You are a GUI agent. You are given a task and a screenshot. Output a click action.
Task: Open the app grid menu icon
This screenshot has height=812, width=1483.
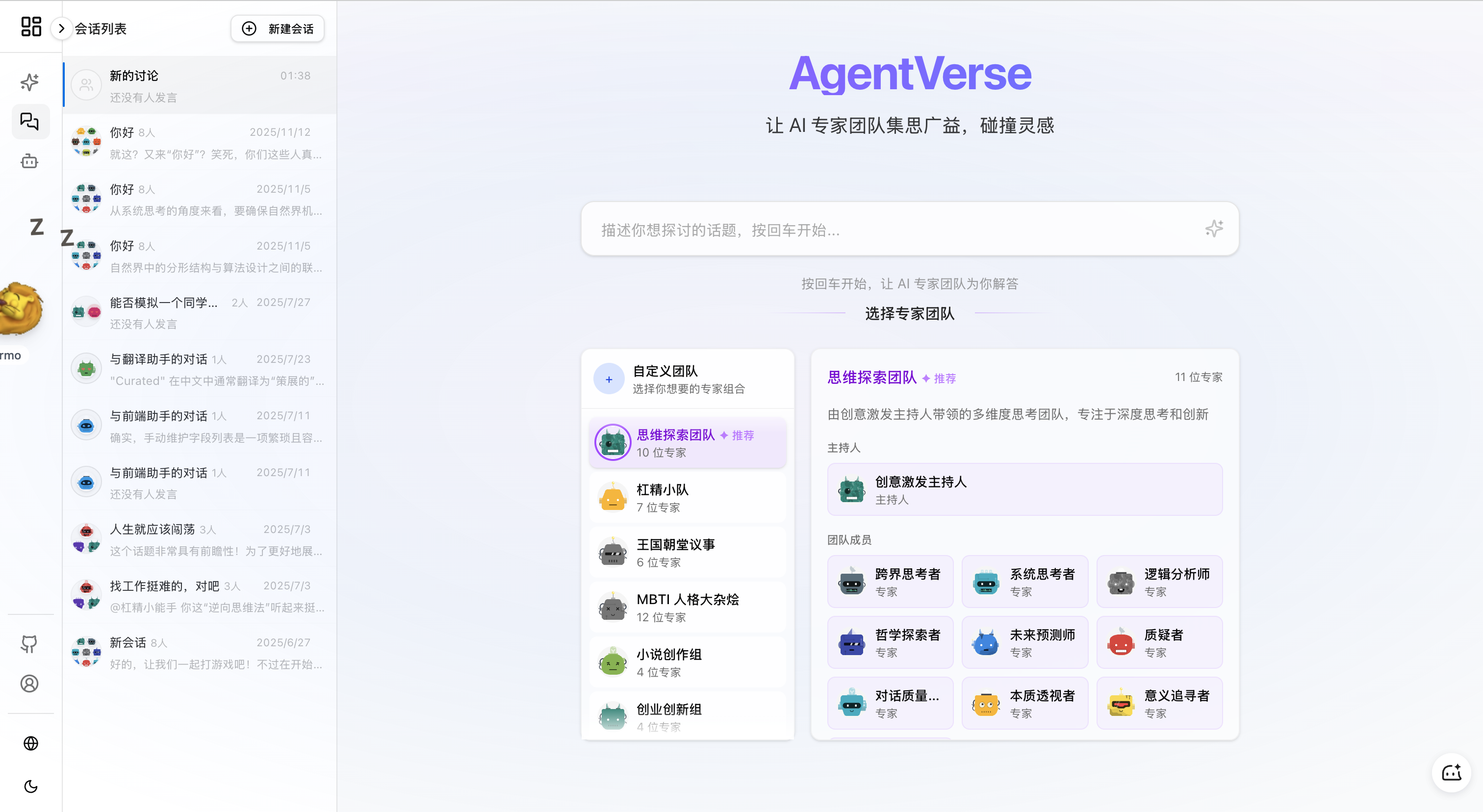click(31, 27)
